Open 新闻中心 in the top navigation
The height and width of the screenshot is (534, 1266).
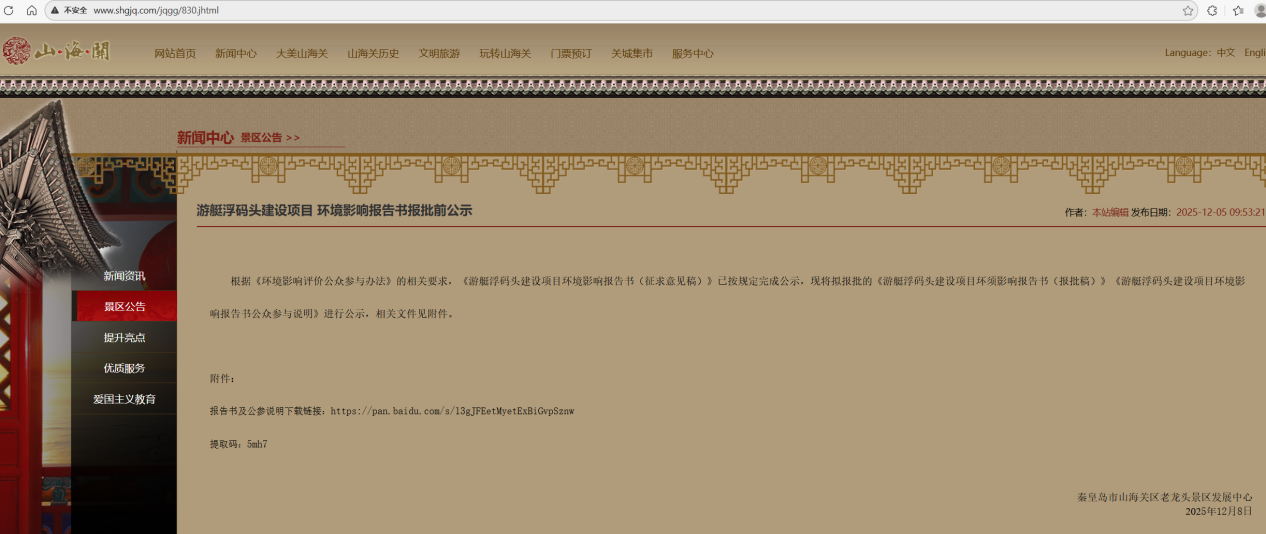click(236, 54)
